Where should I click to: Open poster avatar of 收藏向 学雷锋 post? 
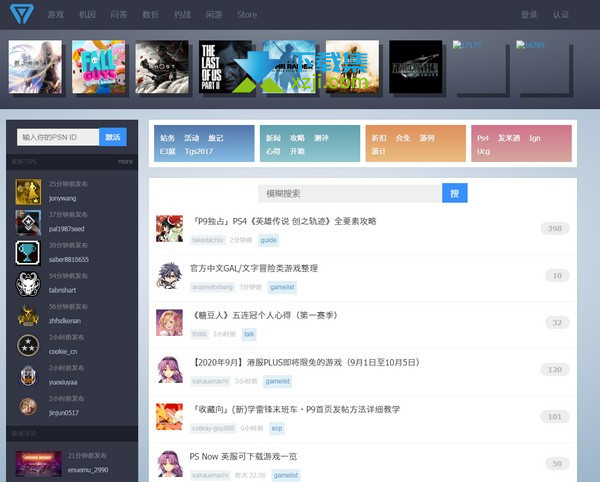pos(170,417)
